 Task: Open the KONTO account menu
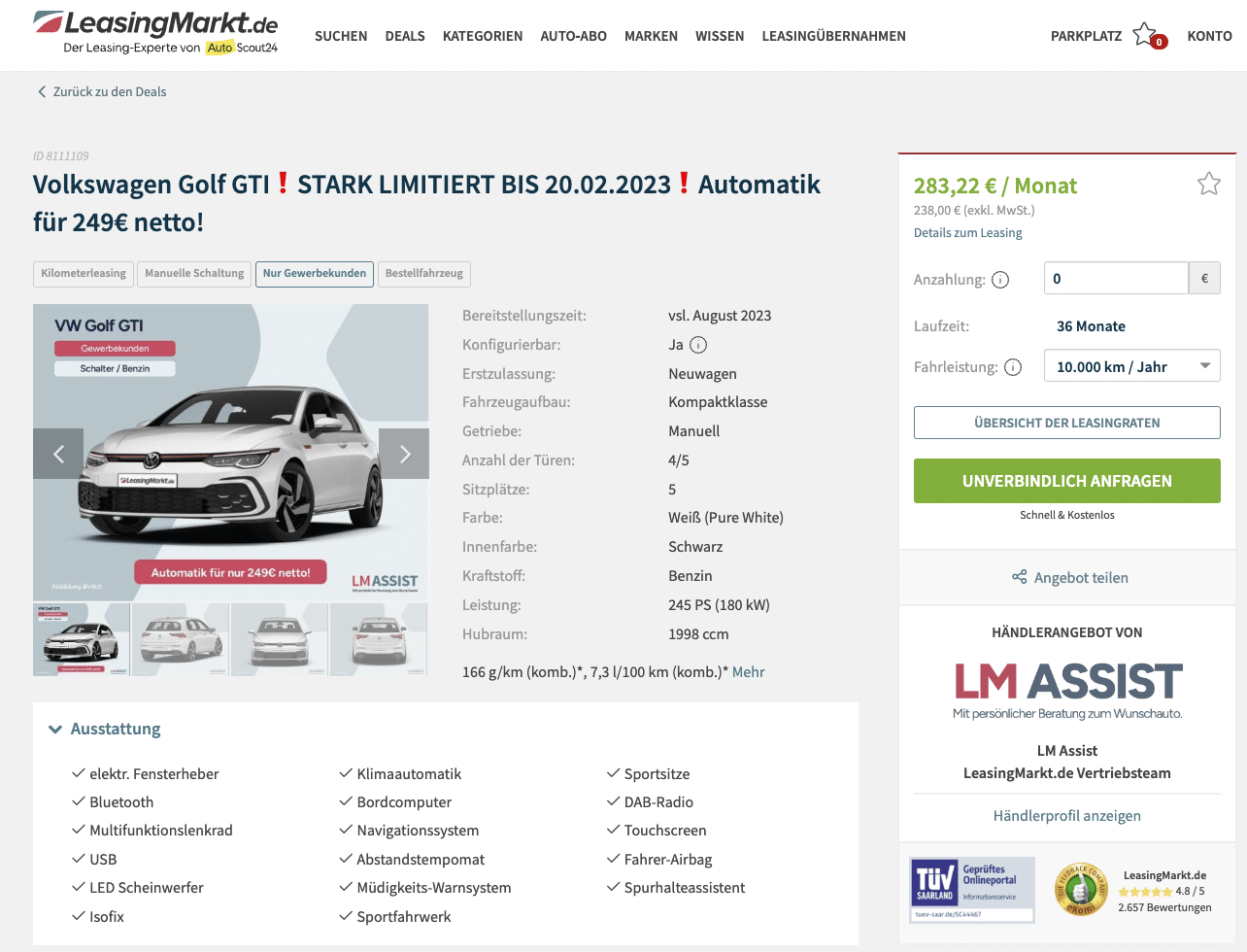click(1209, 36)
